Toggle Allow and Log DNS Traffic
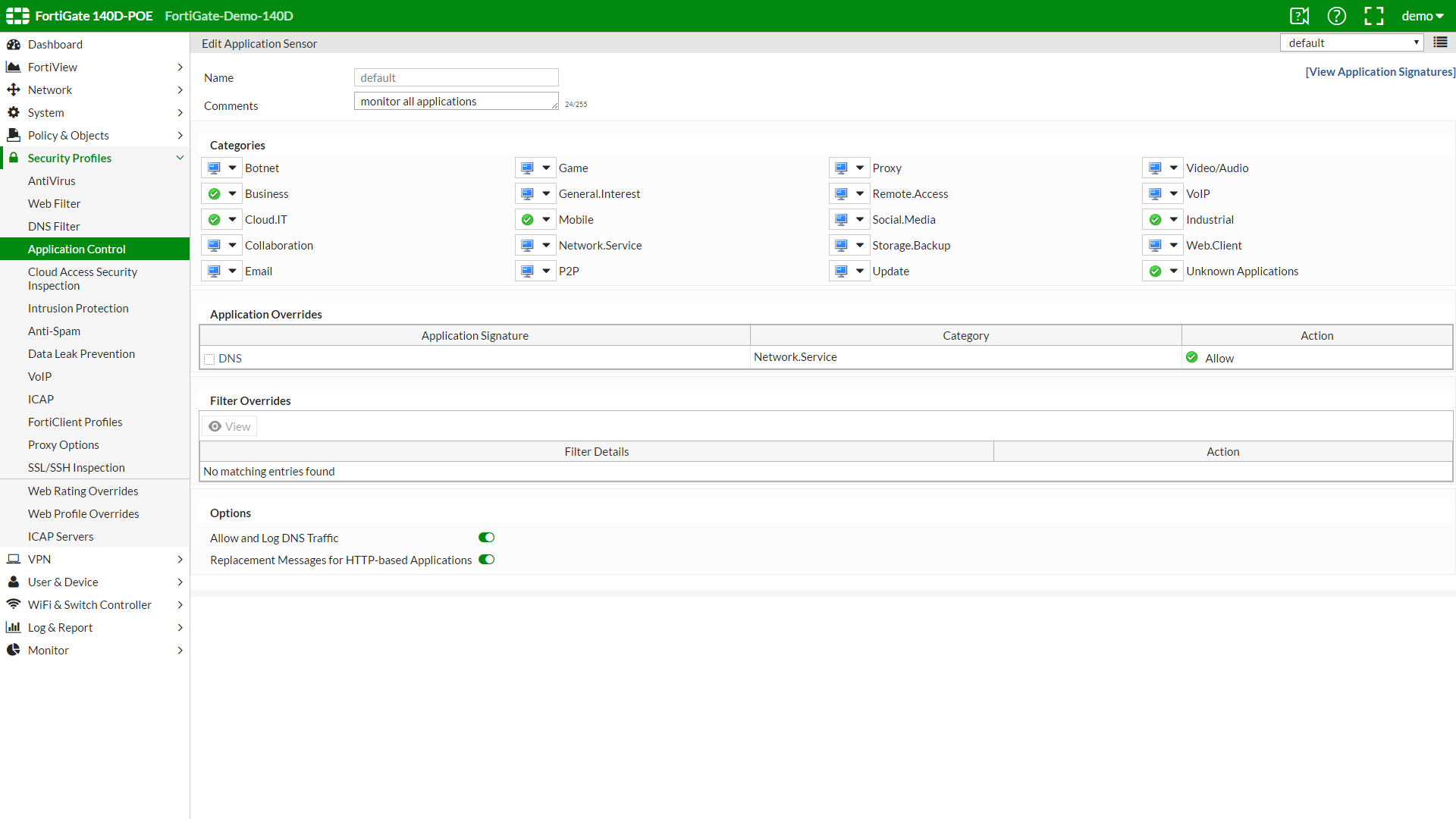The width and height of the screenshot is (1456, 819). (486, 538)
